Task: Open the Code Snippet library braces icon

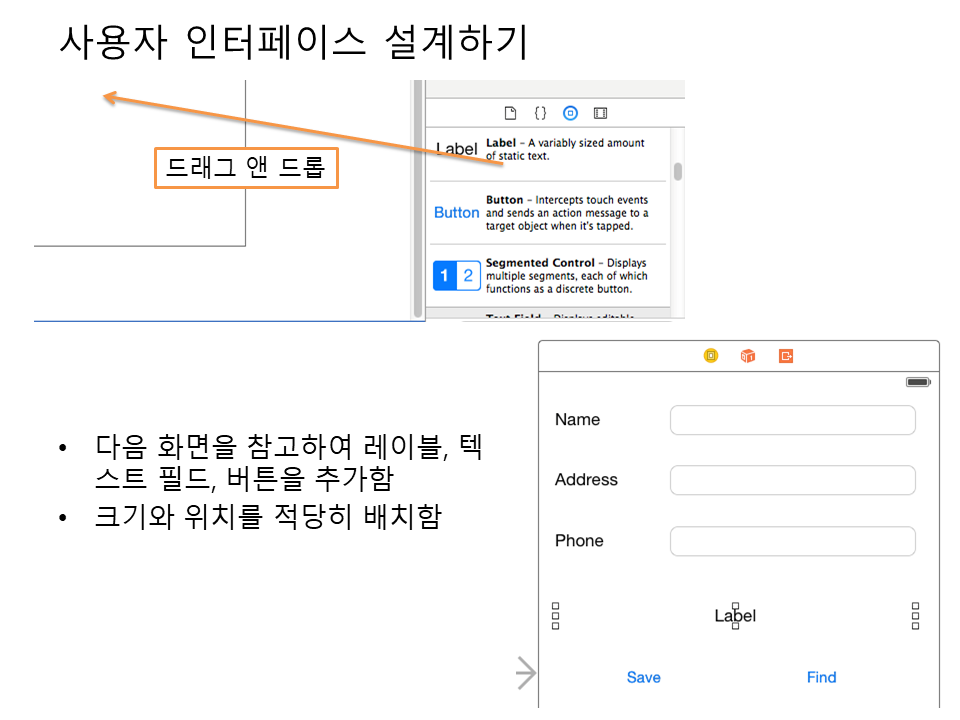Action: (540, 113)
